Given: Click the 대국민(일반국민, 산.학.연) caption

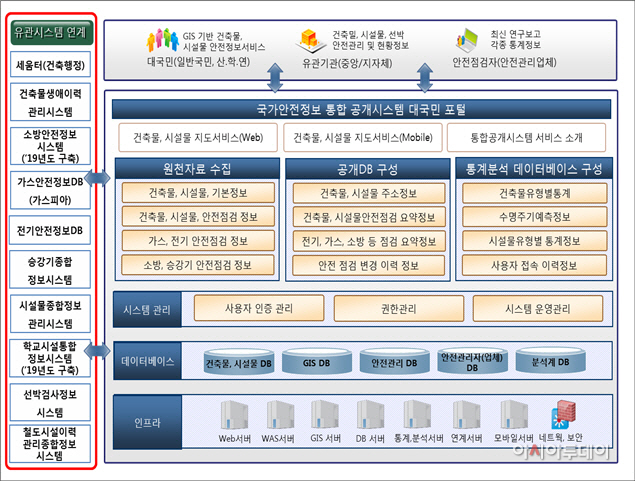Looking at the screenshot, I should pyautogui.click(x=198, y=62).
